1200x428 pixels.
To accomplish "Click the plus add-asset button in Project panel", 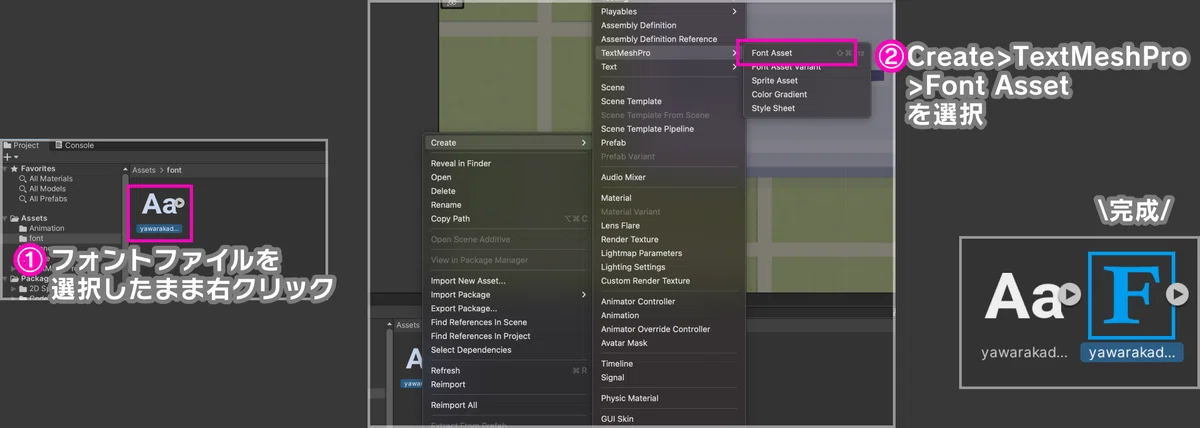I will coord(7,157).
